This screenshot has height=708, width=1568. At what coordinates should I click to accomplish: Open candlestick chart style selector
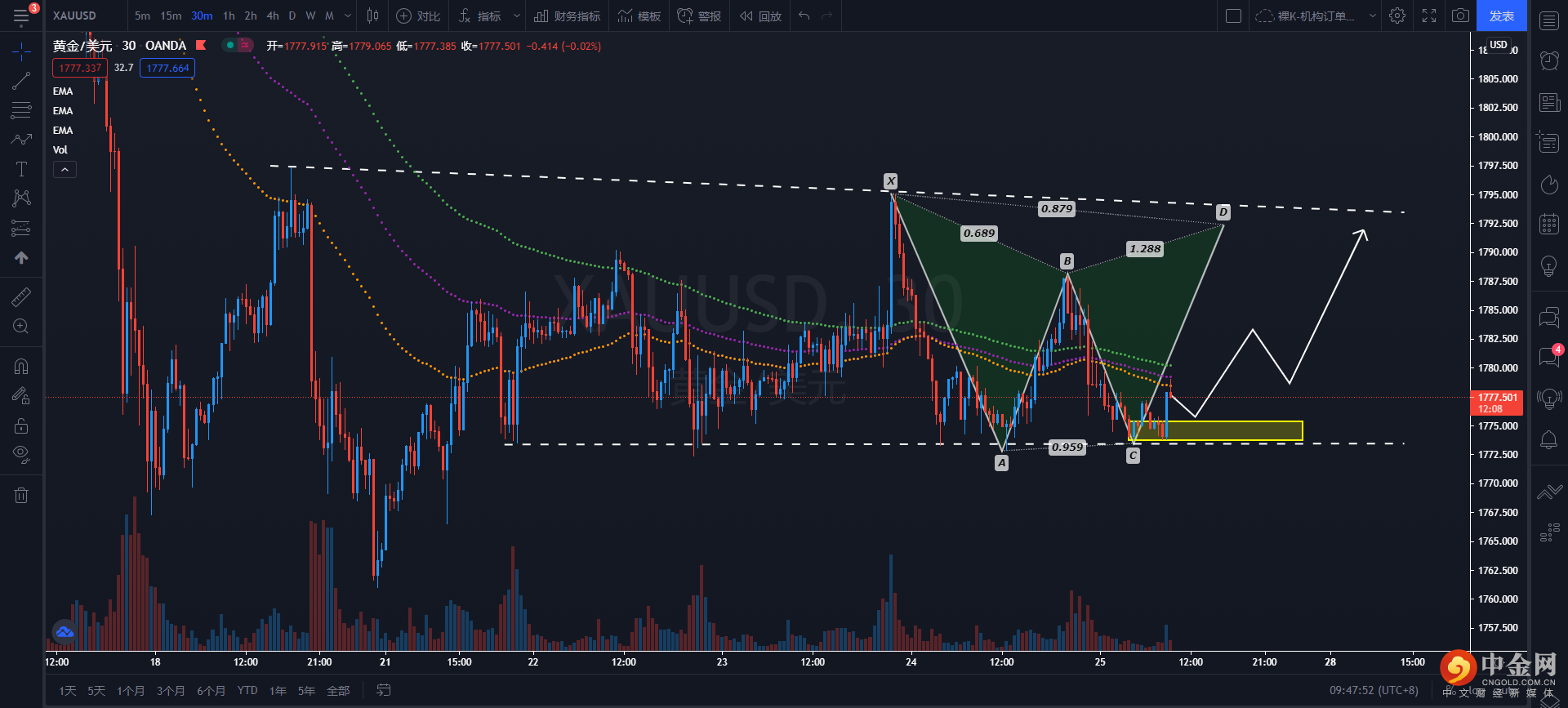pos(372,16)
